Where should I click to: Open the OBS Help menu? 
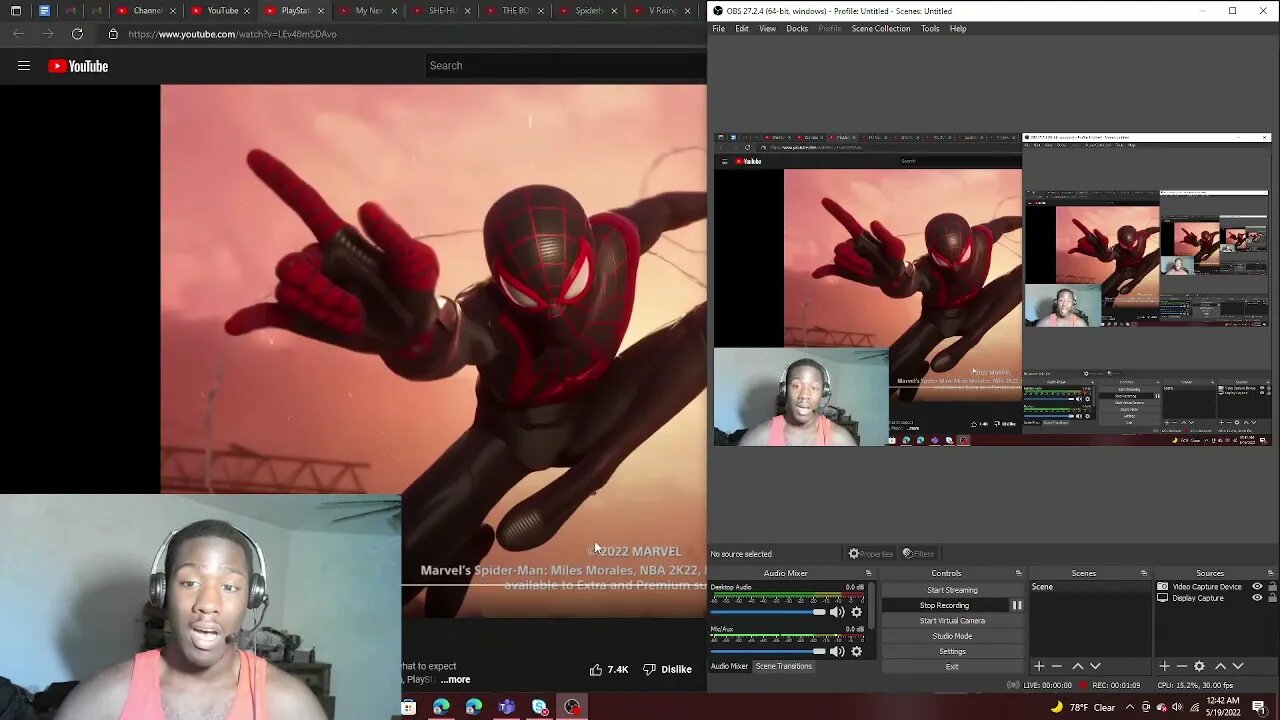(x=958, y=29)
